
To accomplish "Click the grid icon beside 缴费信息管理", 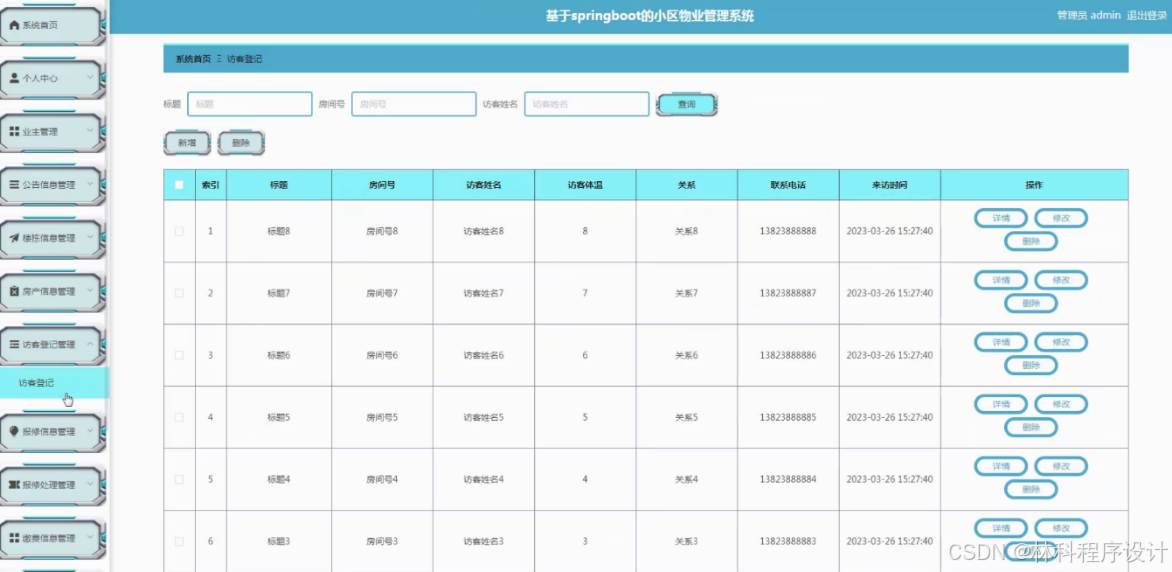I will [13, 538].
